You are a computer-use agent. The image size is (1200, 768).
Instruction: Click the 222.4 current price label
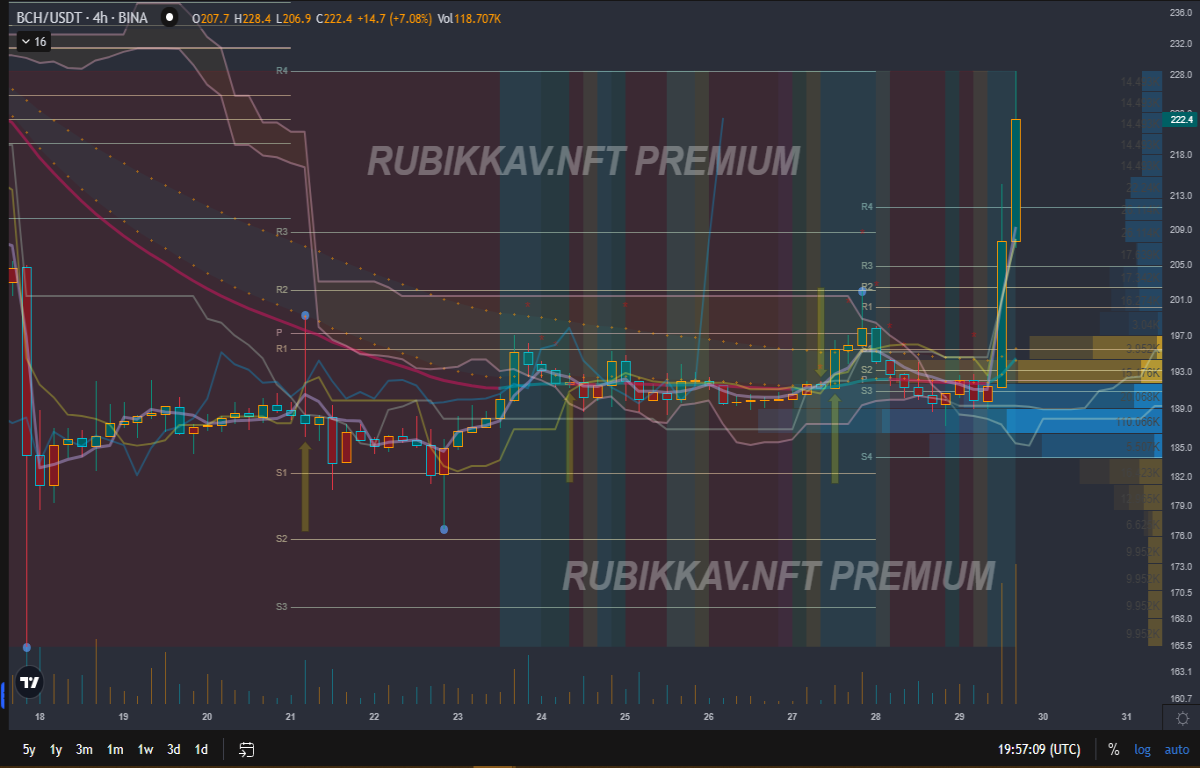click(x=1181, y=119)
